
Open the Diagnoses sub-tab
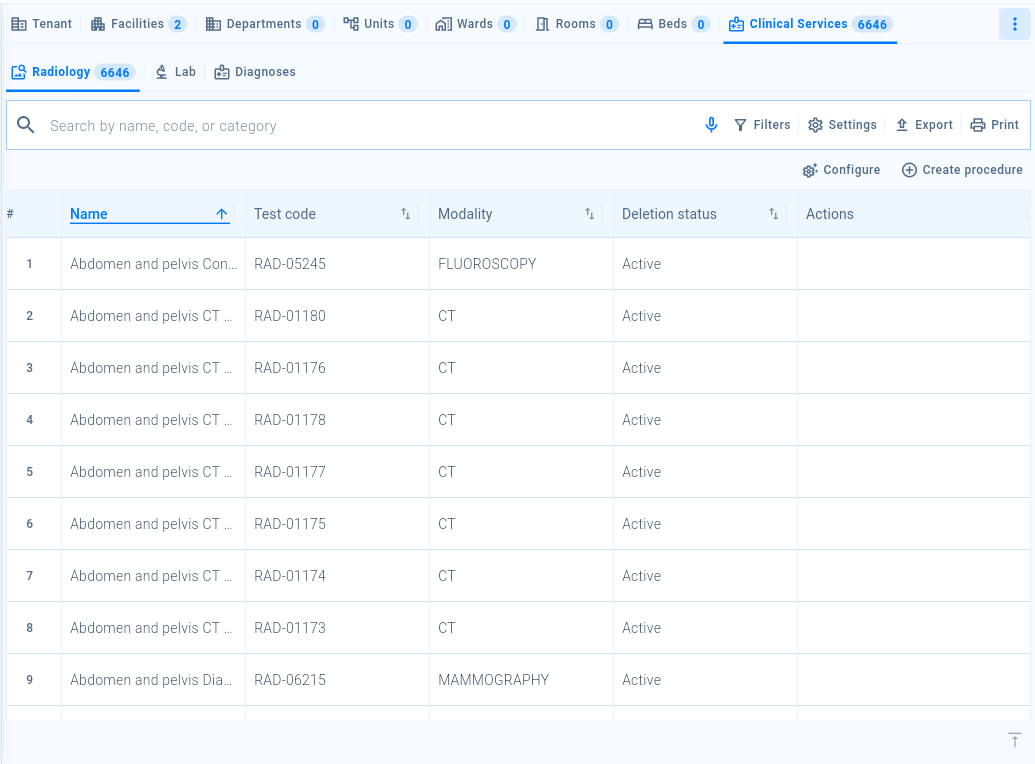coord(255,72)
